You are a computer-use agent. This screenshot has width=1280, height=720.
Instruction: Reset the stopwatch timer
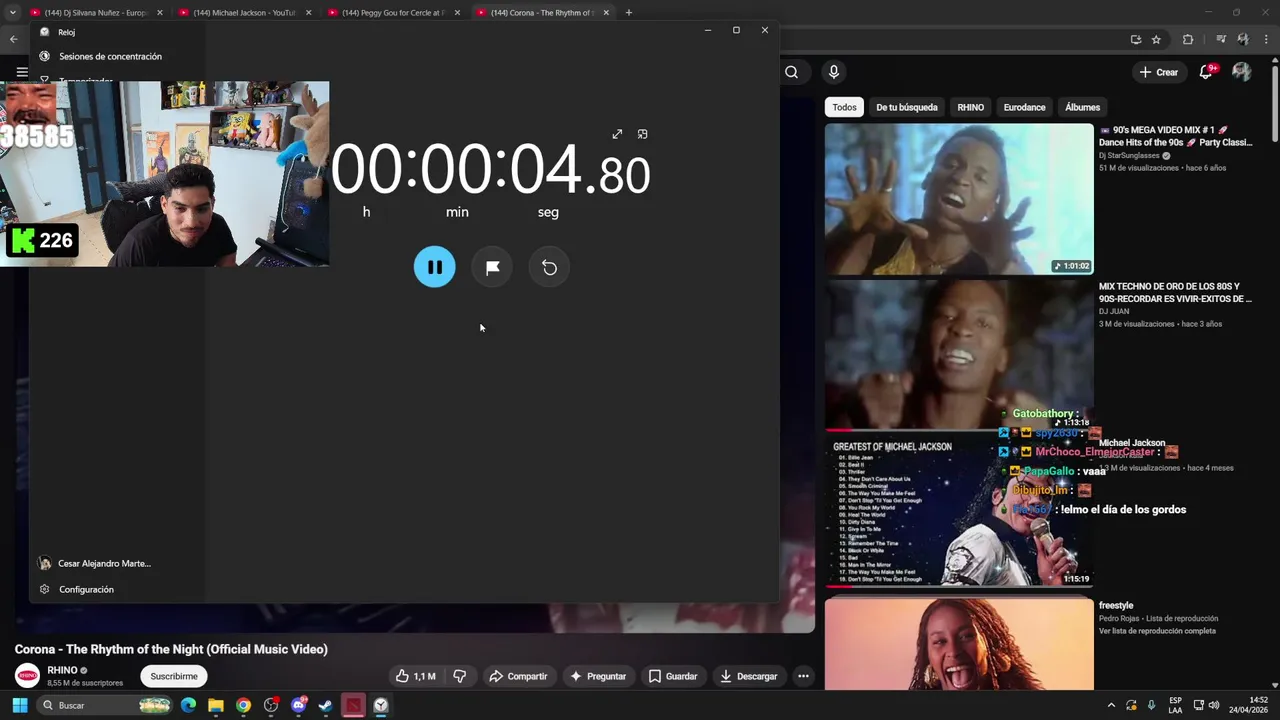[549, 267]
